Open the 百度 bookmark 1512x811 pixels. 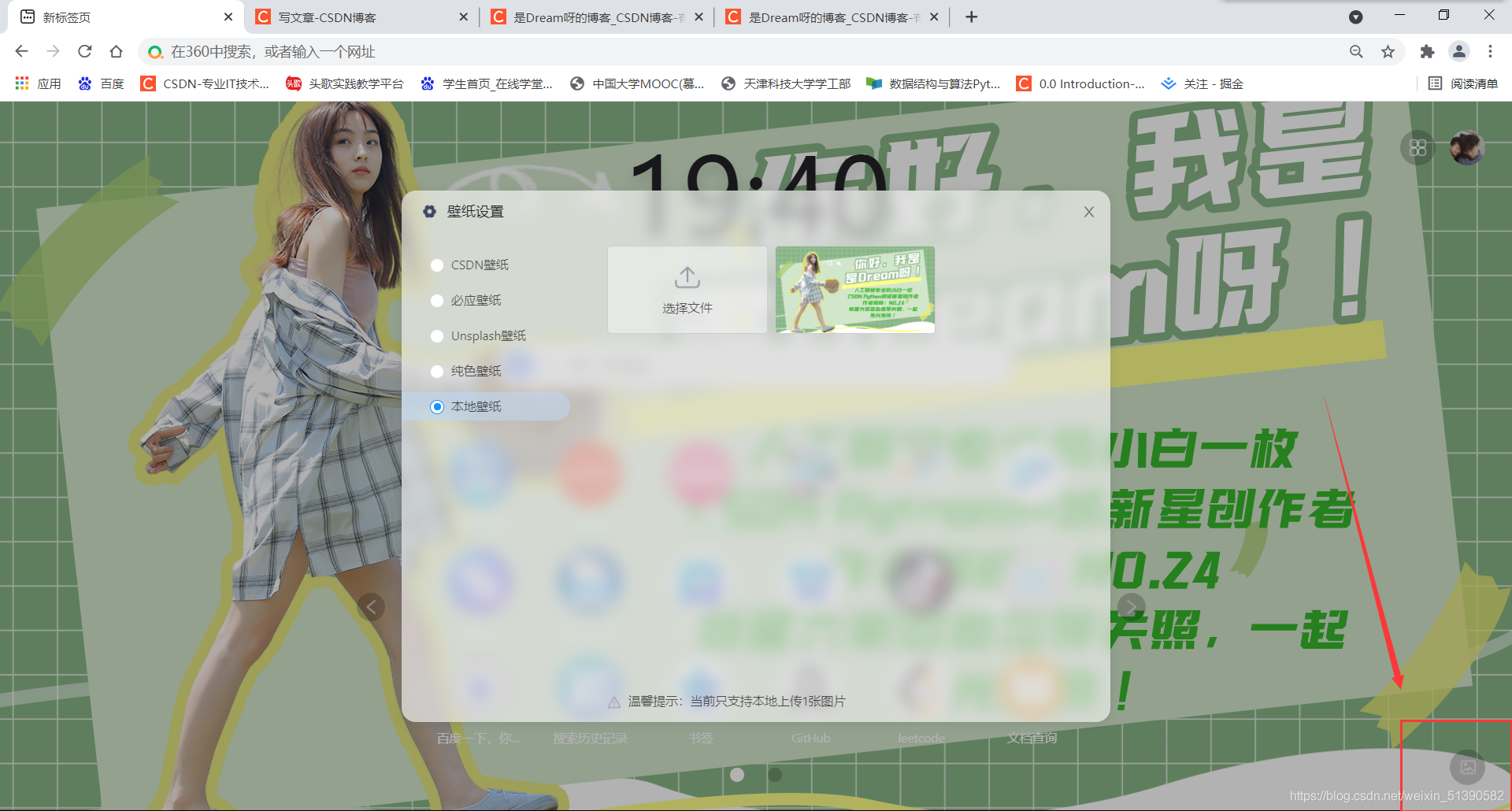pos(101,83)
